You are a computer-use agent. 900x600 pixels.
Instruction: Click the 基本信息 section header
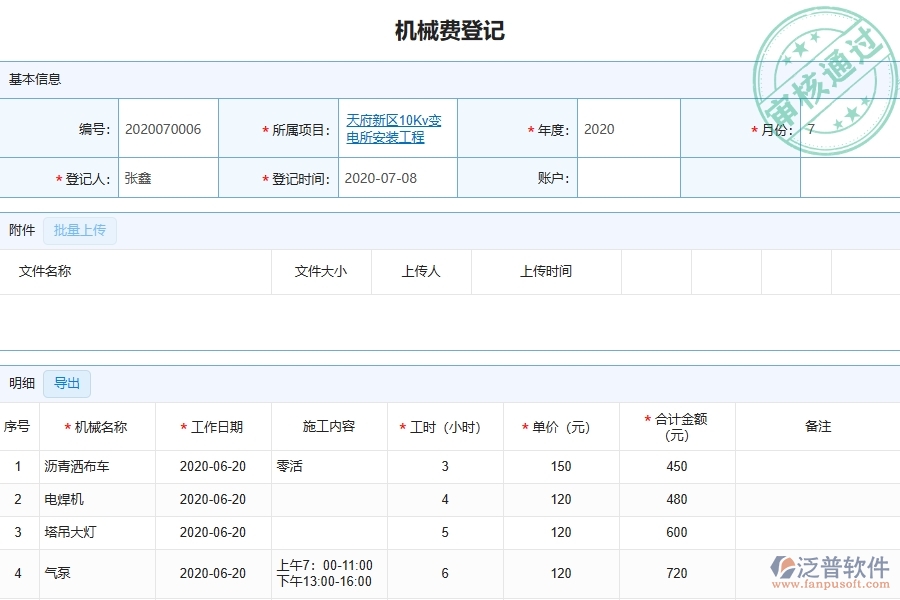click(x=35, y=79)
